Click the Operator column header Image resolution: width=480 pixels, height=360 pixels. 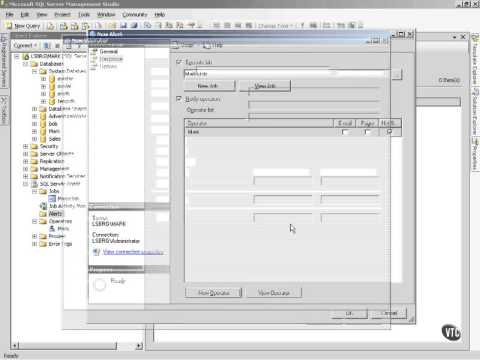[x=259, y=123]
